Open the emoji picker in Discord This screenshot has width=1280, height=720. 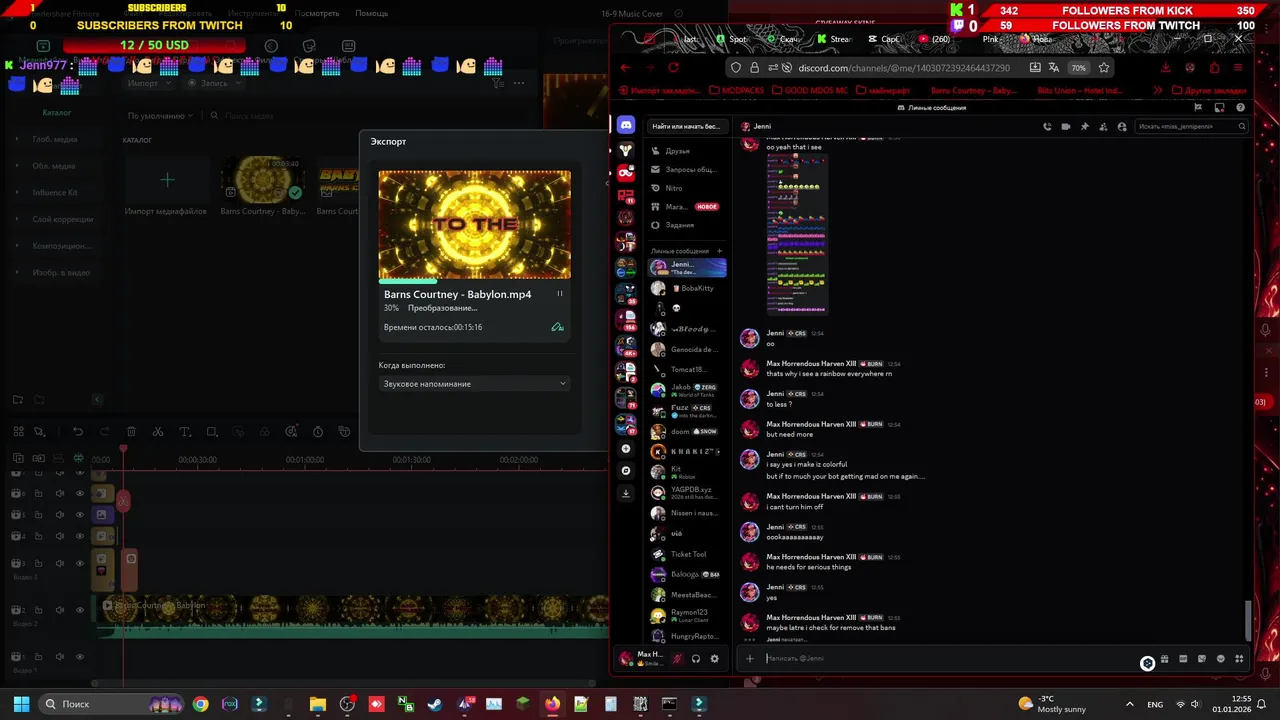click(1220, 659)
